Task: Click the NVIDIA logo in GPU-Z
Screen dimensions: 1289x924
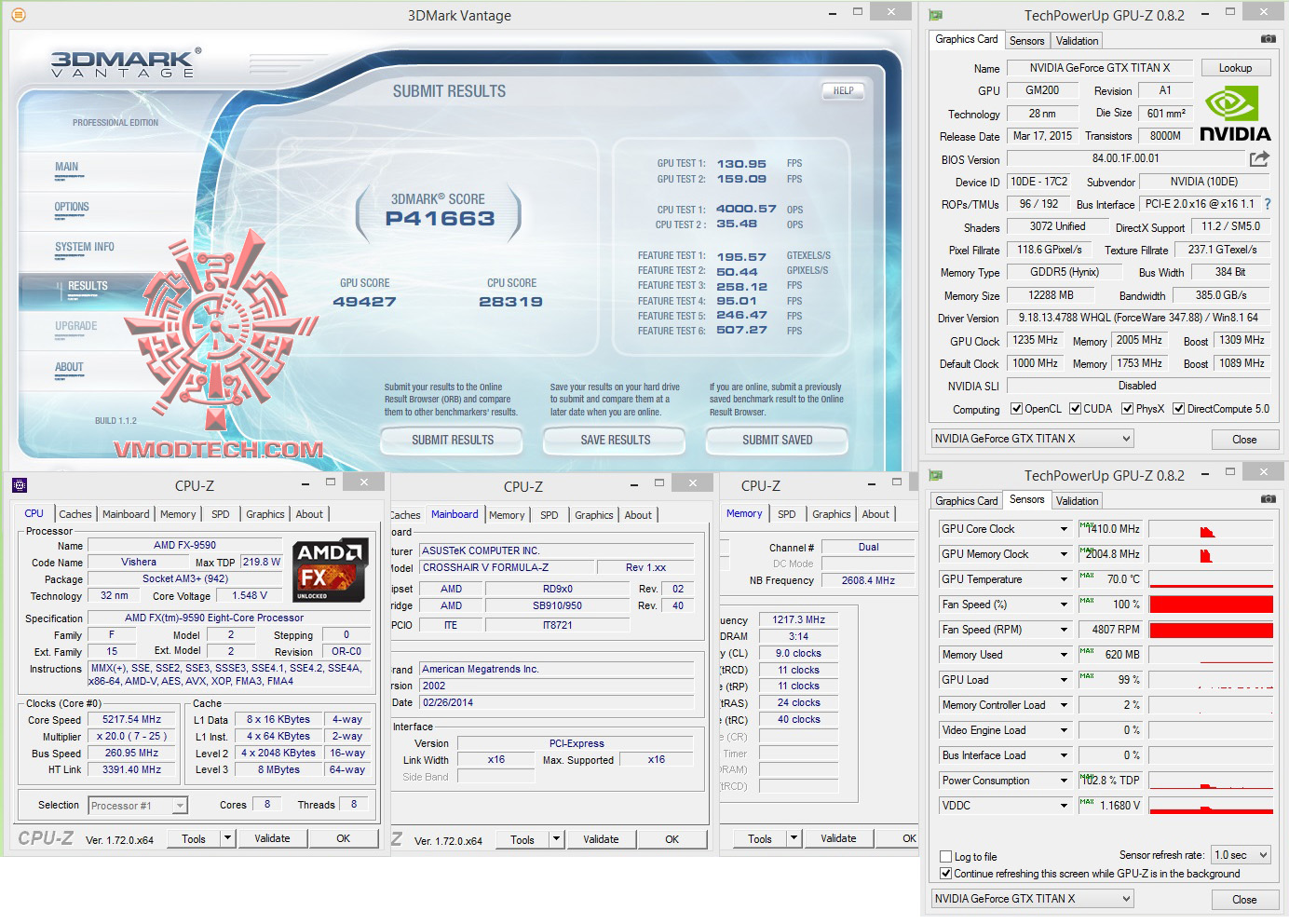Action: click(1234, 114)
